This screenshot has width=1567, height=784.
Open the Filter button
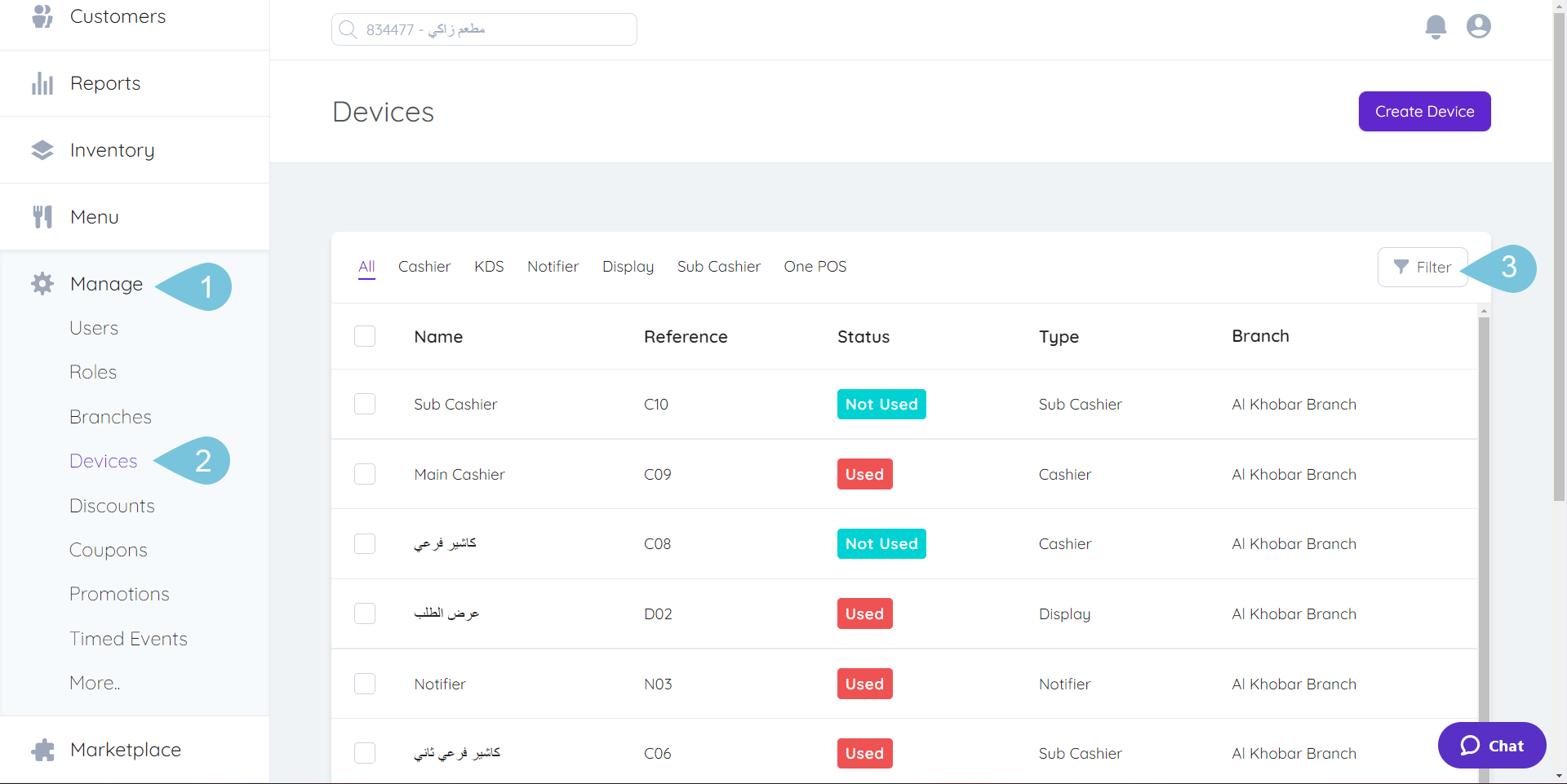(x=1423, y=267)
